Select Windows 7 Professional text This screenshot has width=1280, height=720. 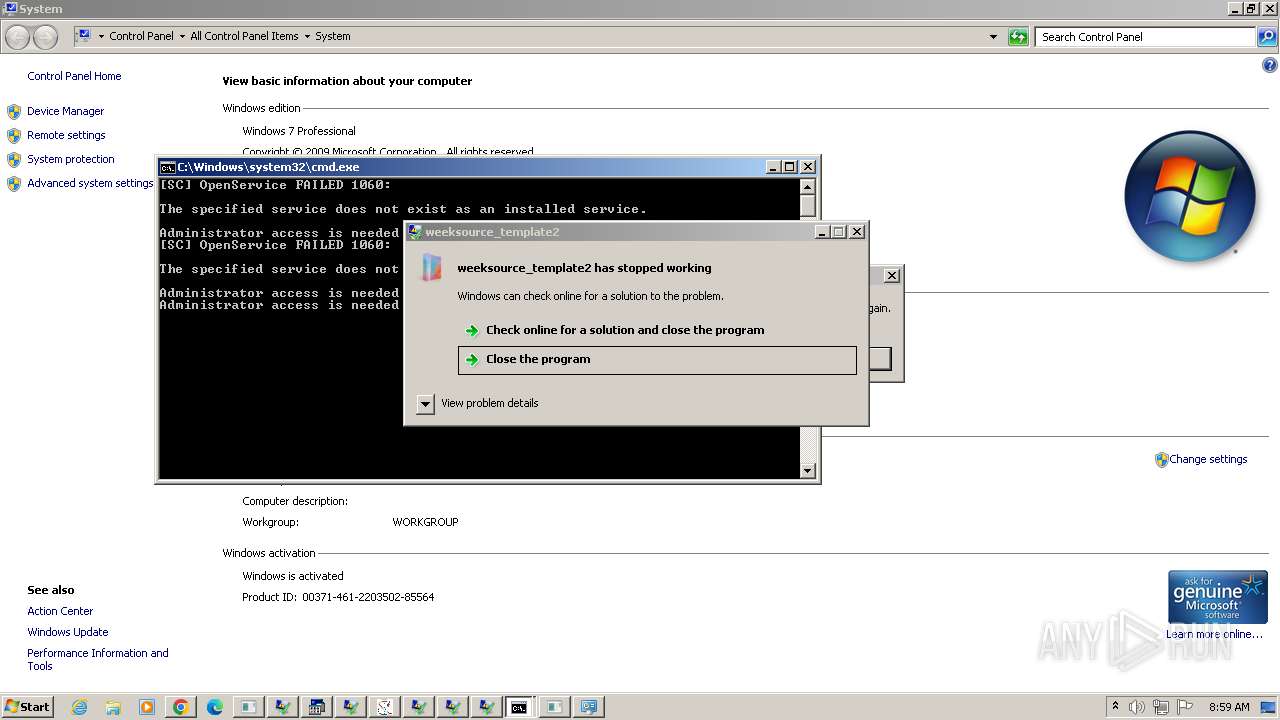pyautogui.click(x=299, y=131)
